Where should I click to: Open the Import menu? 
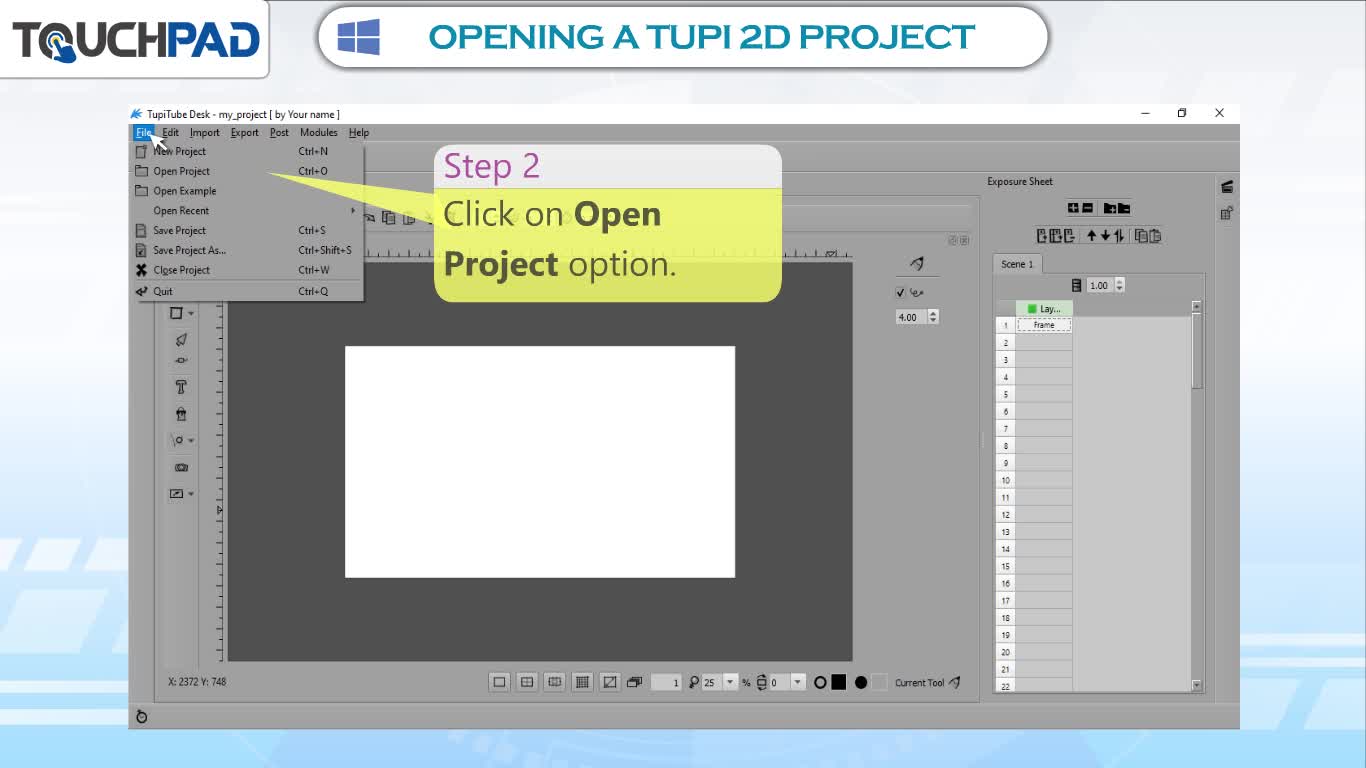(x=205, y=132)
